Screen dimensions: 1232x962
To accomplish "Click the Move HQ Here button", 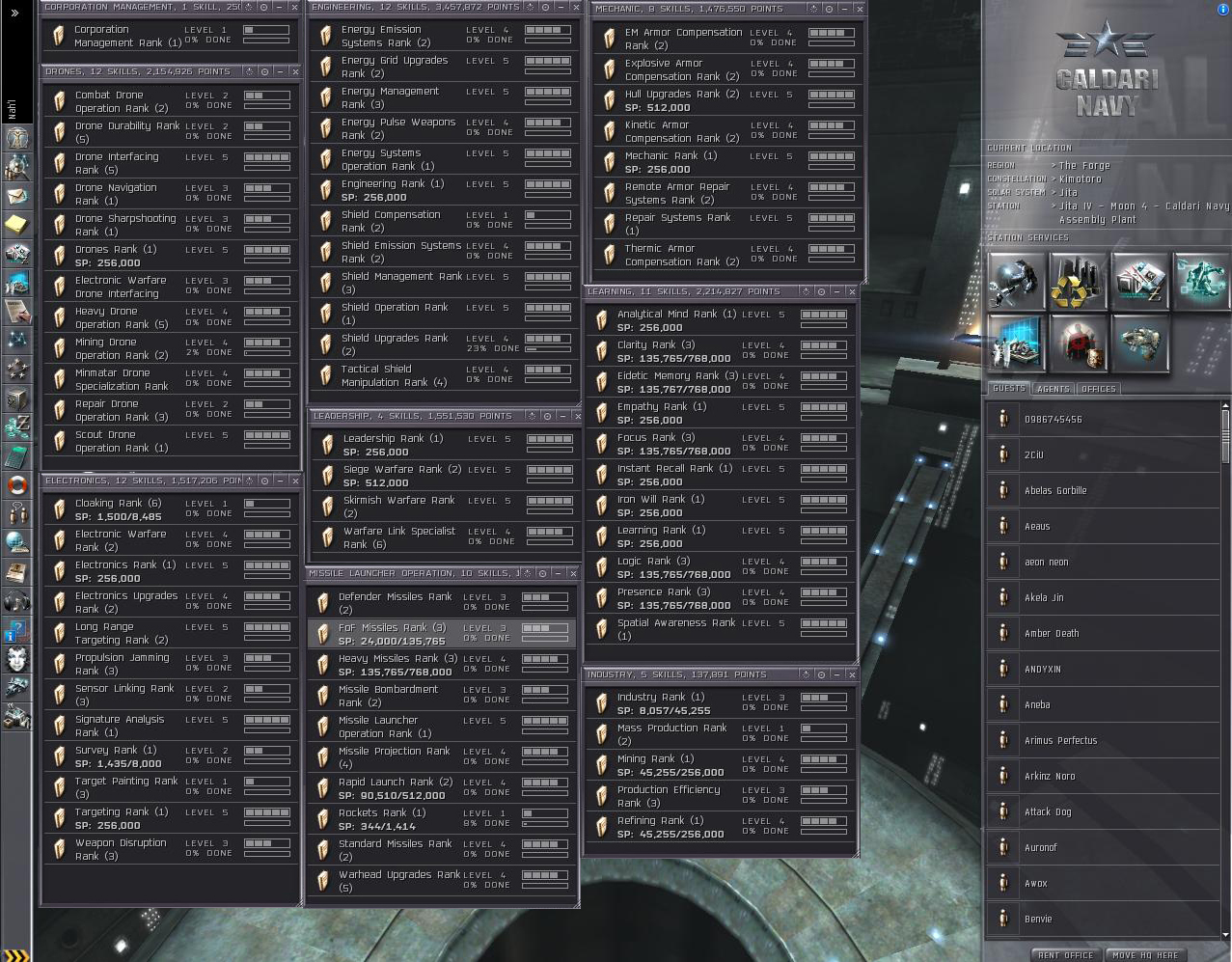I will (x=1145, y=955).
